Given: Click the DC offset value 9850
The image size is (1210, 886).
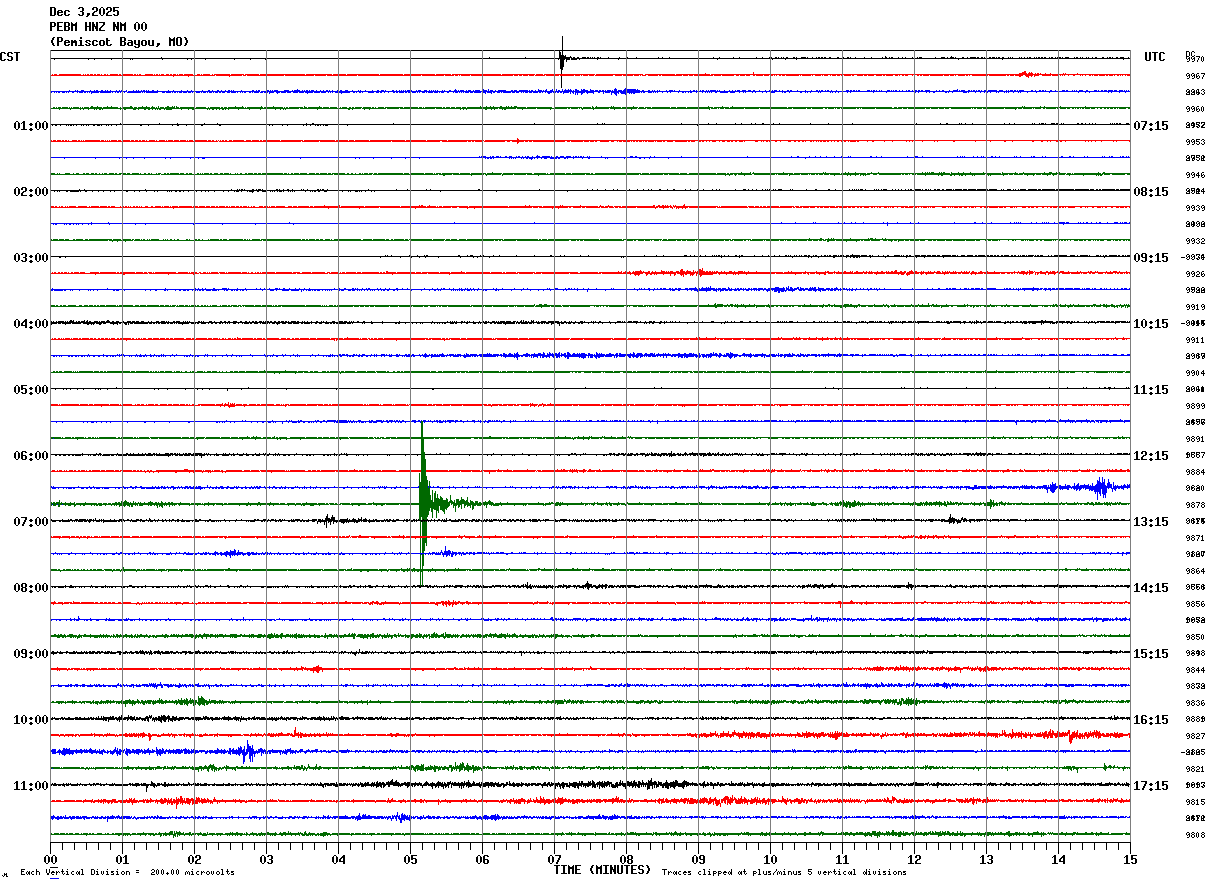Looking at the screenshot, I should coord(1194,637).
